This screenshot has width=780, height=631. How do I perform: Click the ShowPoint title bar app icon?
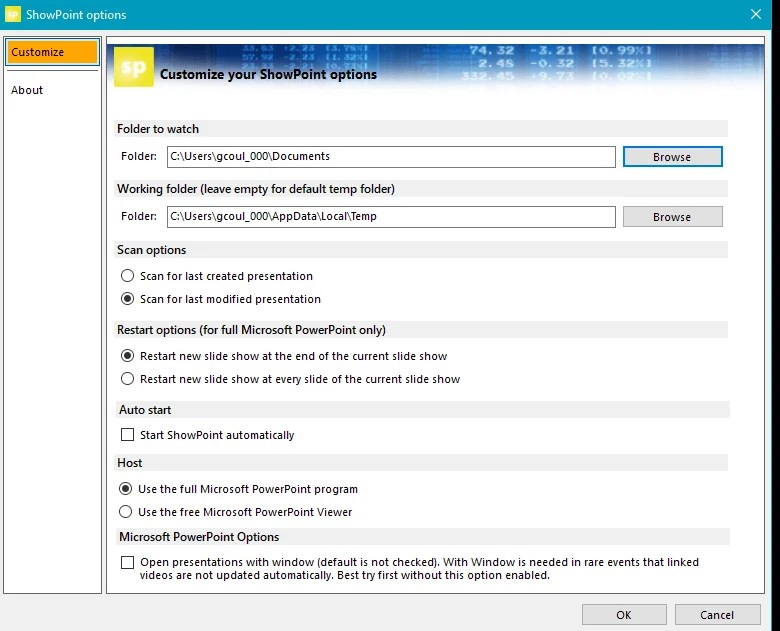[x=12, y=14]
